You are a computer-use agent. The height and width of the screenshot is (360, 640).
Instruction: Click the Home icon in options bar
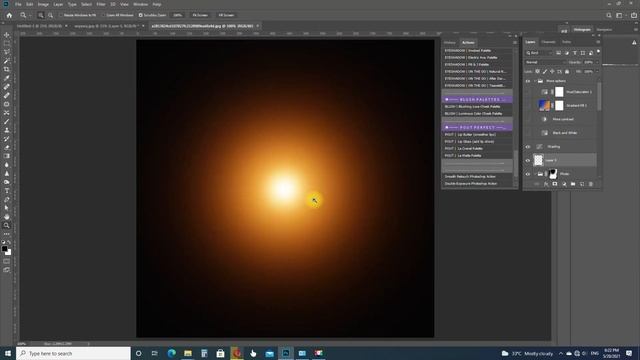pos(9,15)
